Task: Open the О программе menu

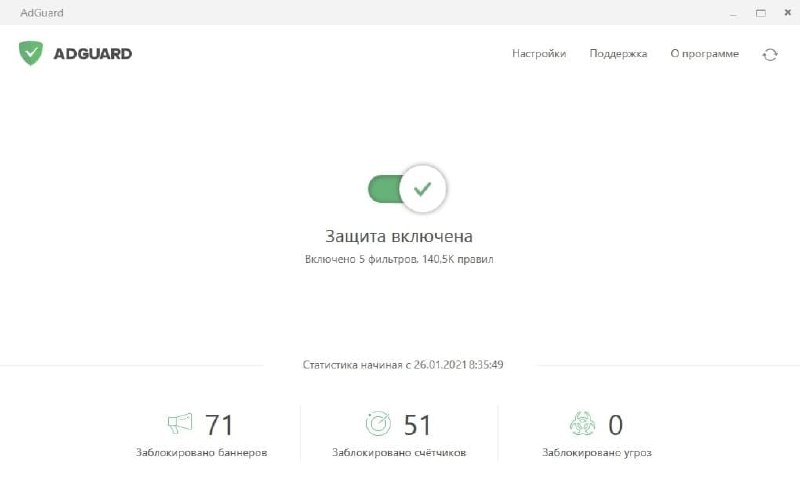Action: point(705,54)
